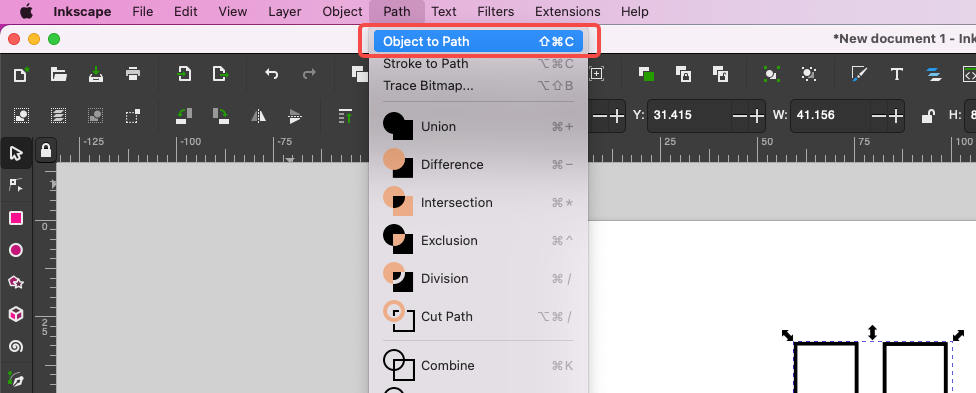Viewport: 976px width, 393px height.
Task: Select the 3D Box tool
Action: pyautogui.click(x=16, y=314)
